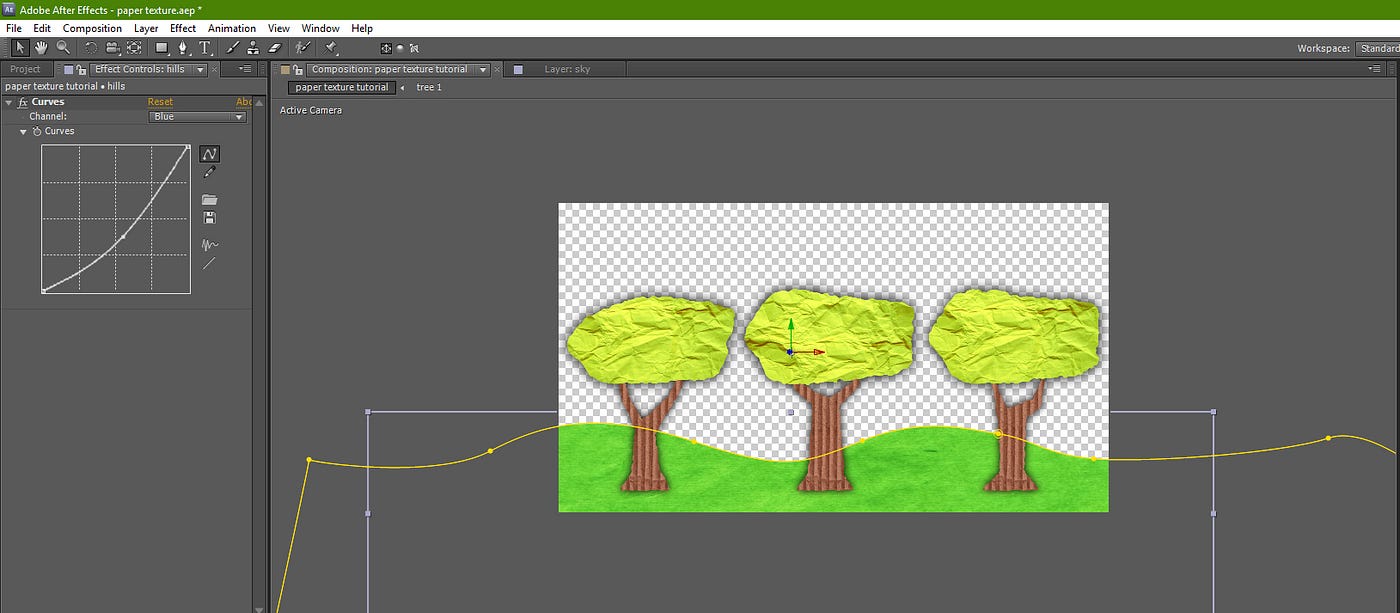Click the top-right point of the curve
The width and height of the screenshot is (1400, 613).
point(189,147)
